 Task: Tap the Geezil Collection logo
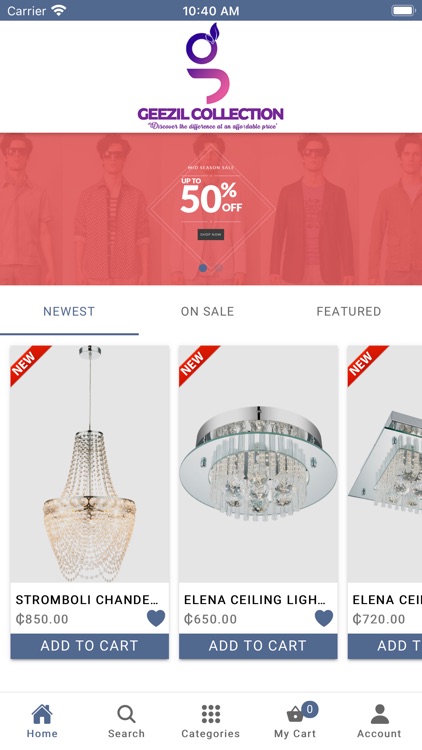pos(211,77)
